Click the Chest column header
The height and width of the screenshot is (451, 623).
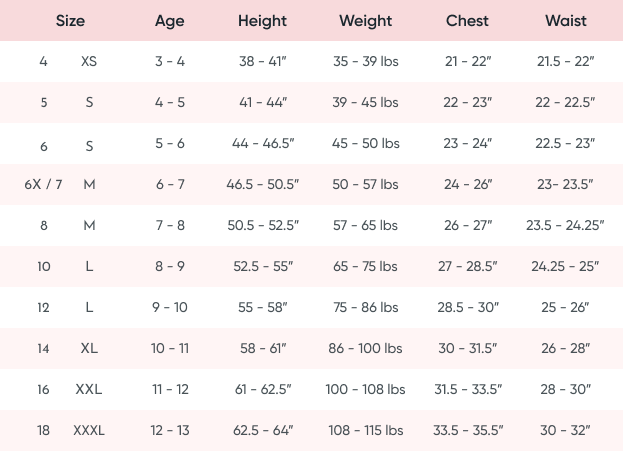pyautogui.click(x=468, y=21)
